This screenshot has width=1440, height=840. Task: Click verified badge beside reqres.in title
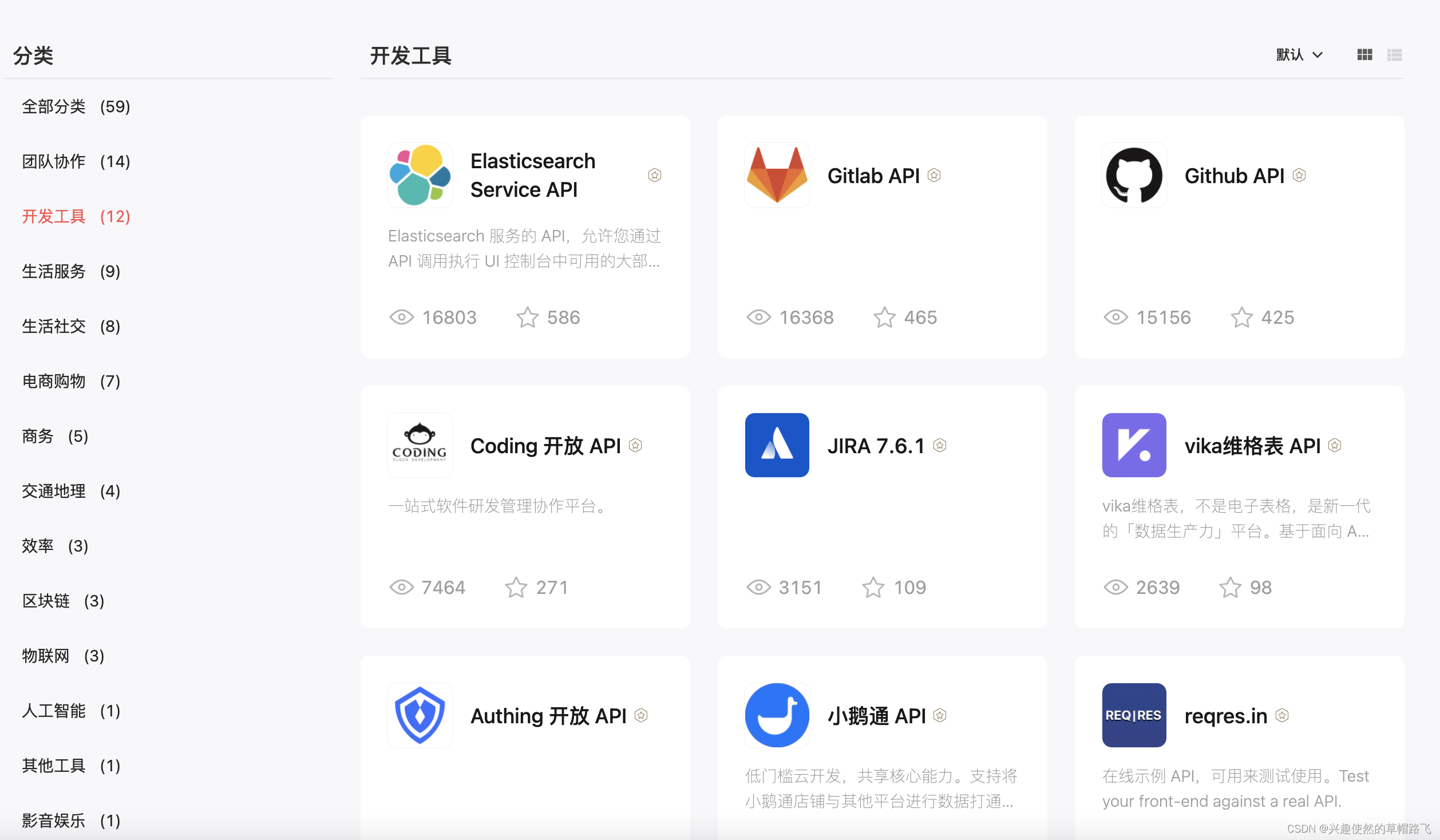point(1283,715)
